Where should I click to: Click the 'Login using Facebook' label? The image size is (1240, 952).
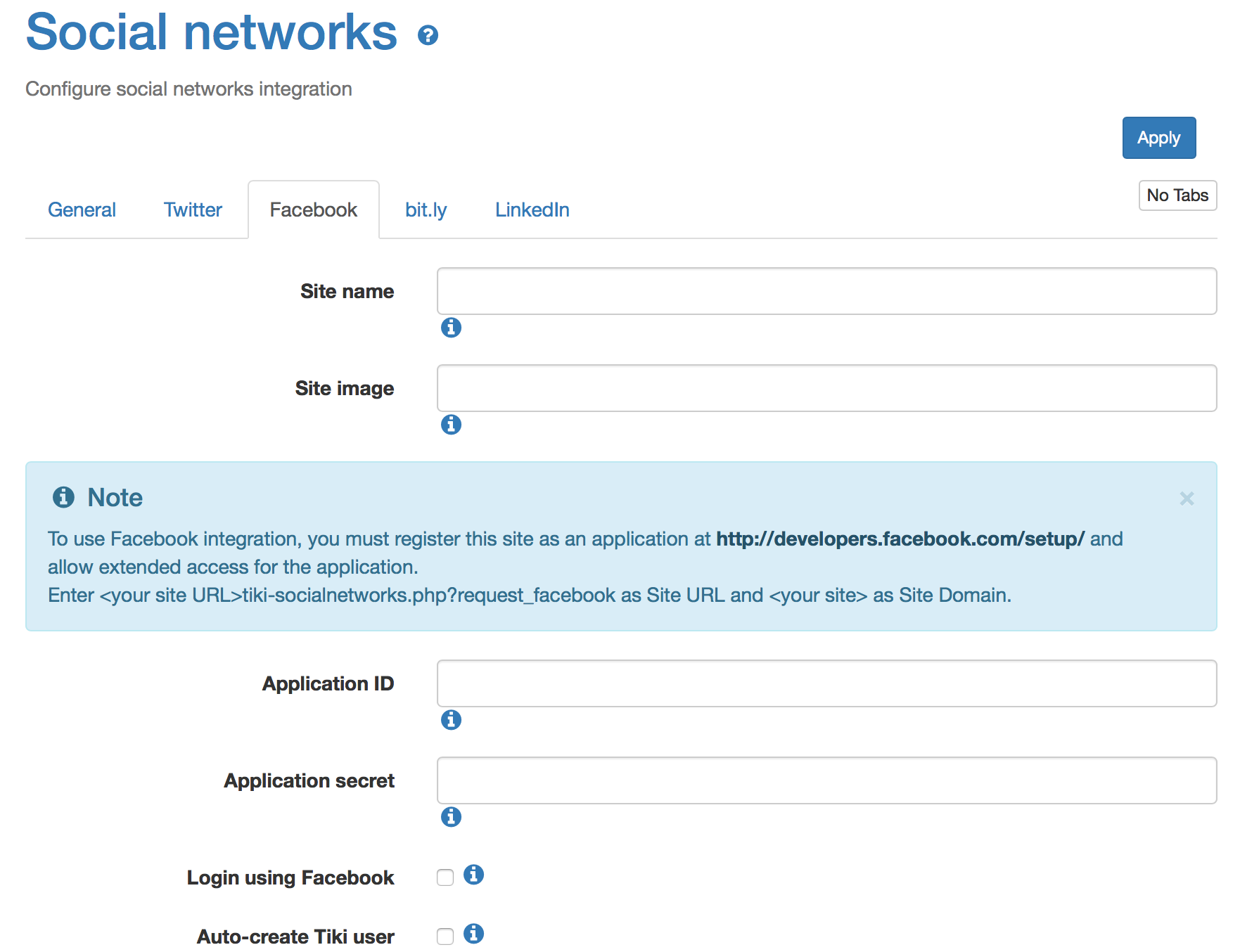[290, 877]
